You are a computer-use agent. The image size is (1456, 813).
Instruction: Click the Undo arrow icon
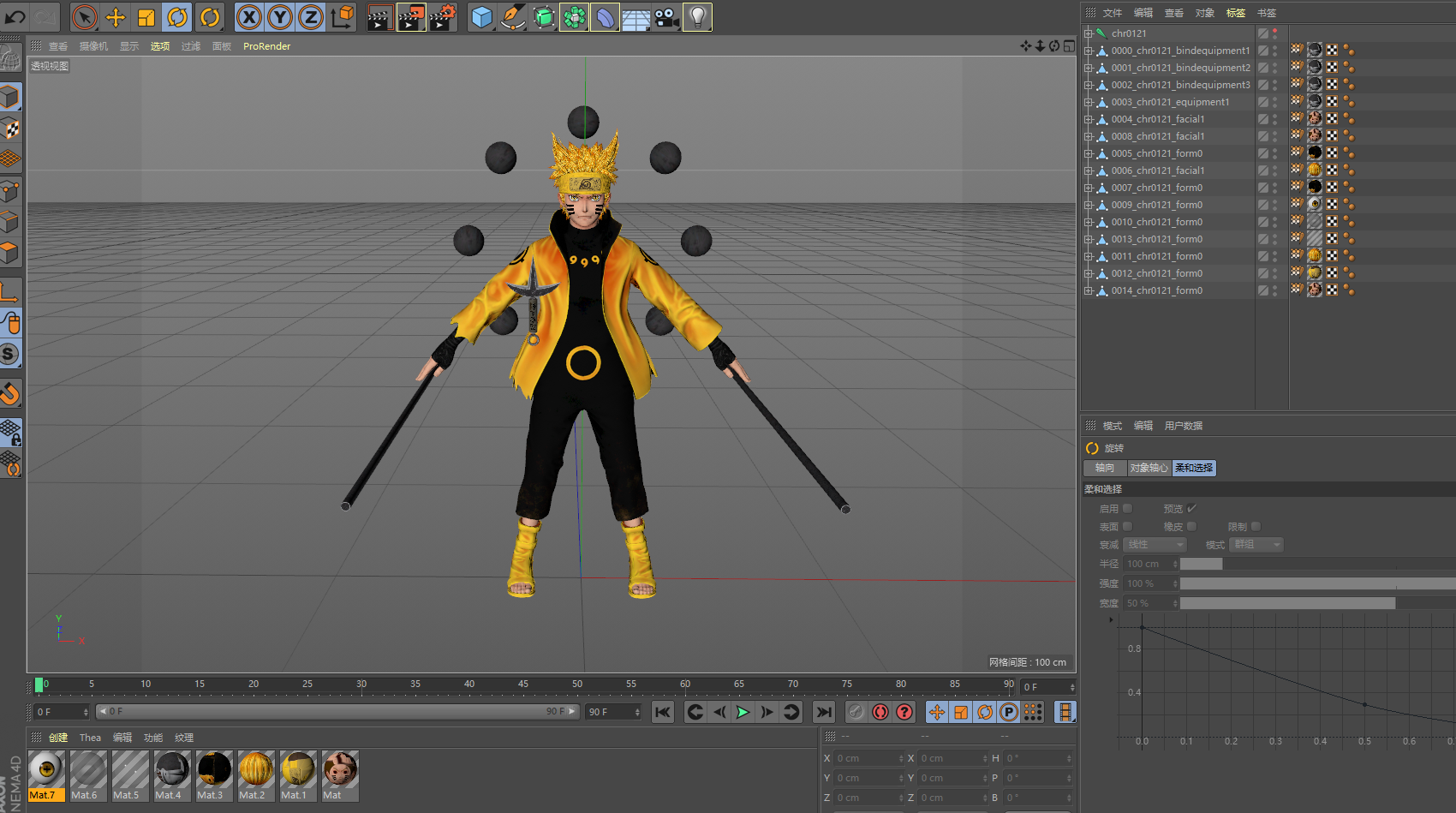coord(15,16)
